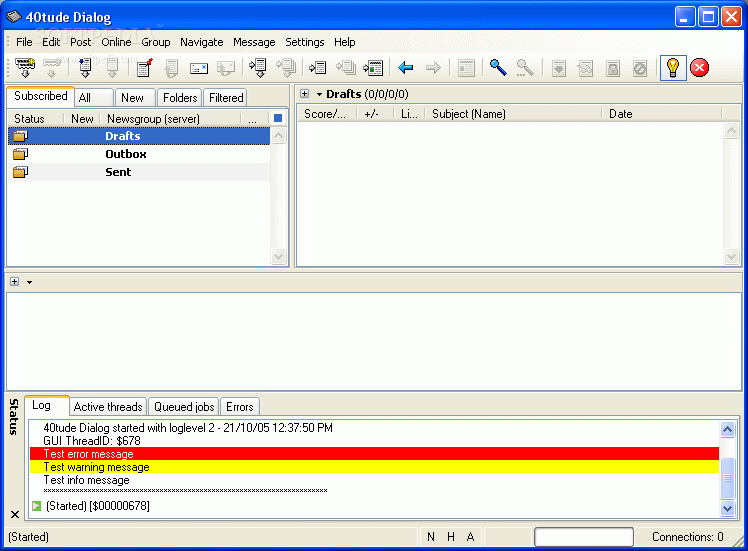748x551 pixels.
Task: Expand the plus box above the message pane
Action: pyautogui.click(x=14, y=281)
